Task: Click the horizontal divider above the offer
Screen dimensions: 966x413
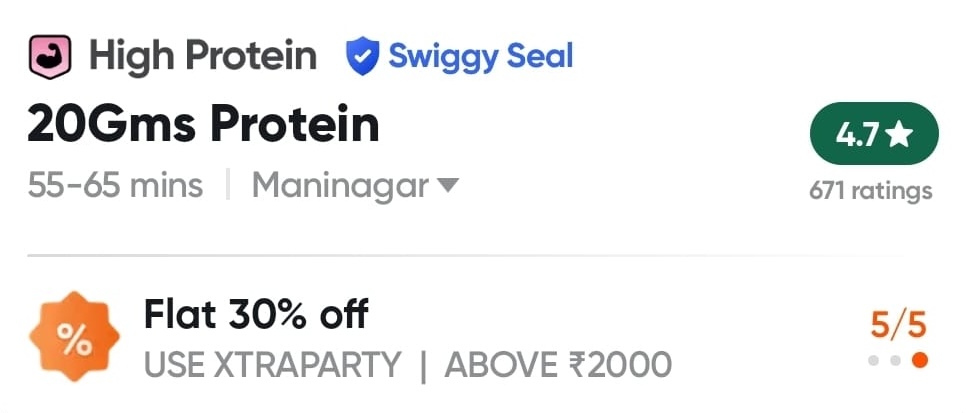Action: [x=480, y=256]
